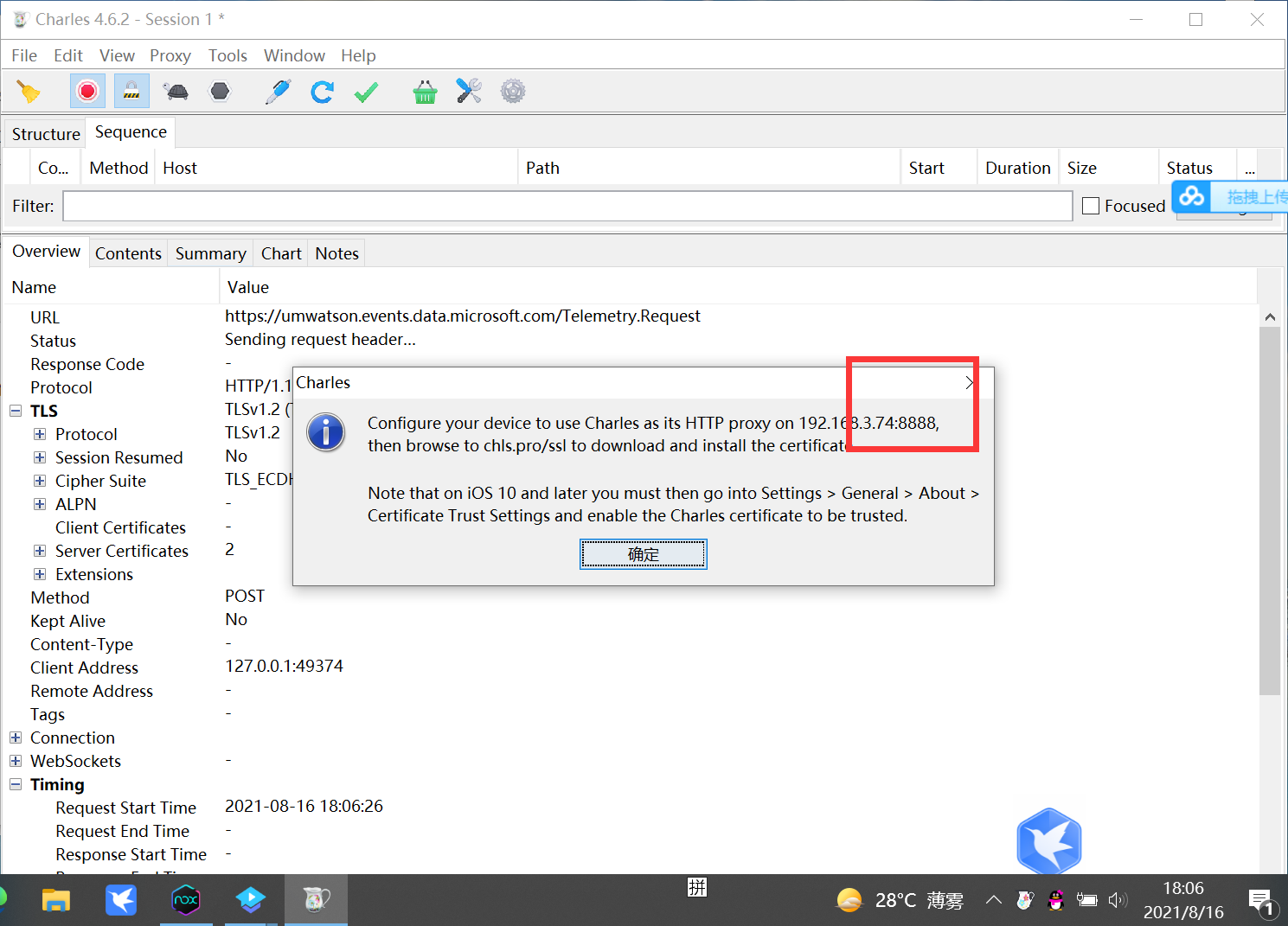
Task: Expand the Cipher Suite node
Action: coord(40,481)
